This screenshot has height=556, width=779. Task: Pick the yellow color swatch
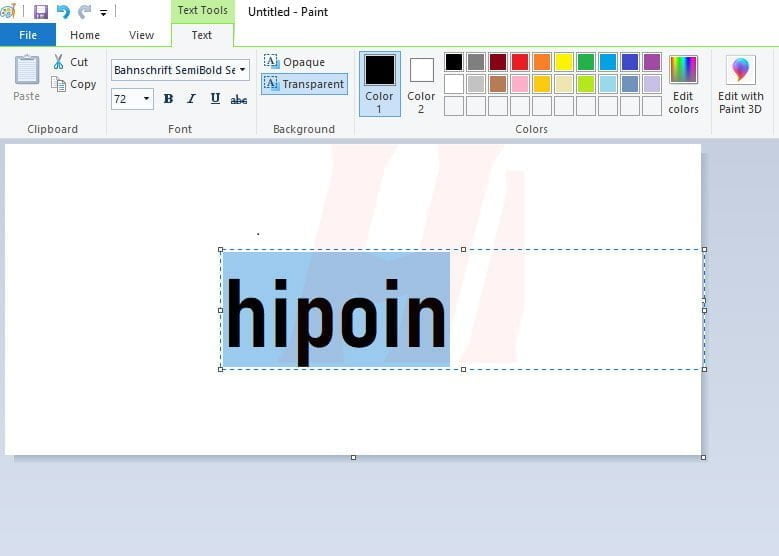(x=564, y=62)
